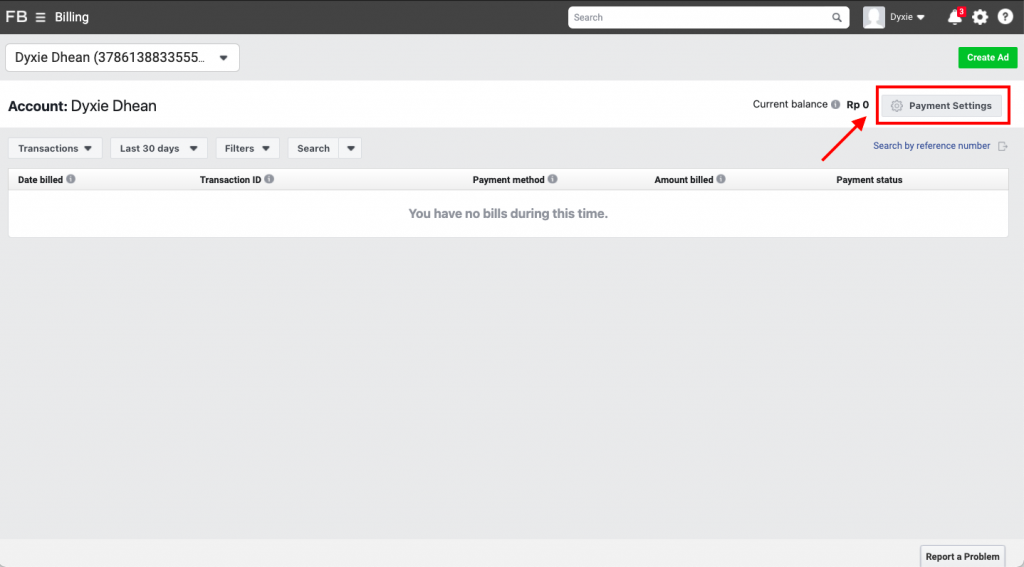Click the Current balance info icon
Screen dimensions: 1024x567
835,104
